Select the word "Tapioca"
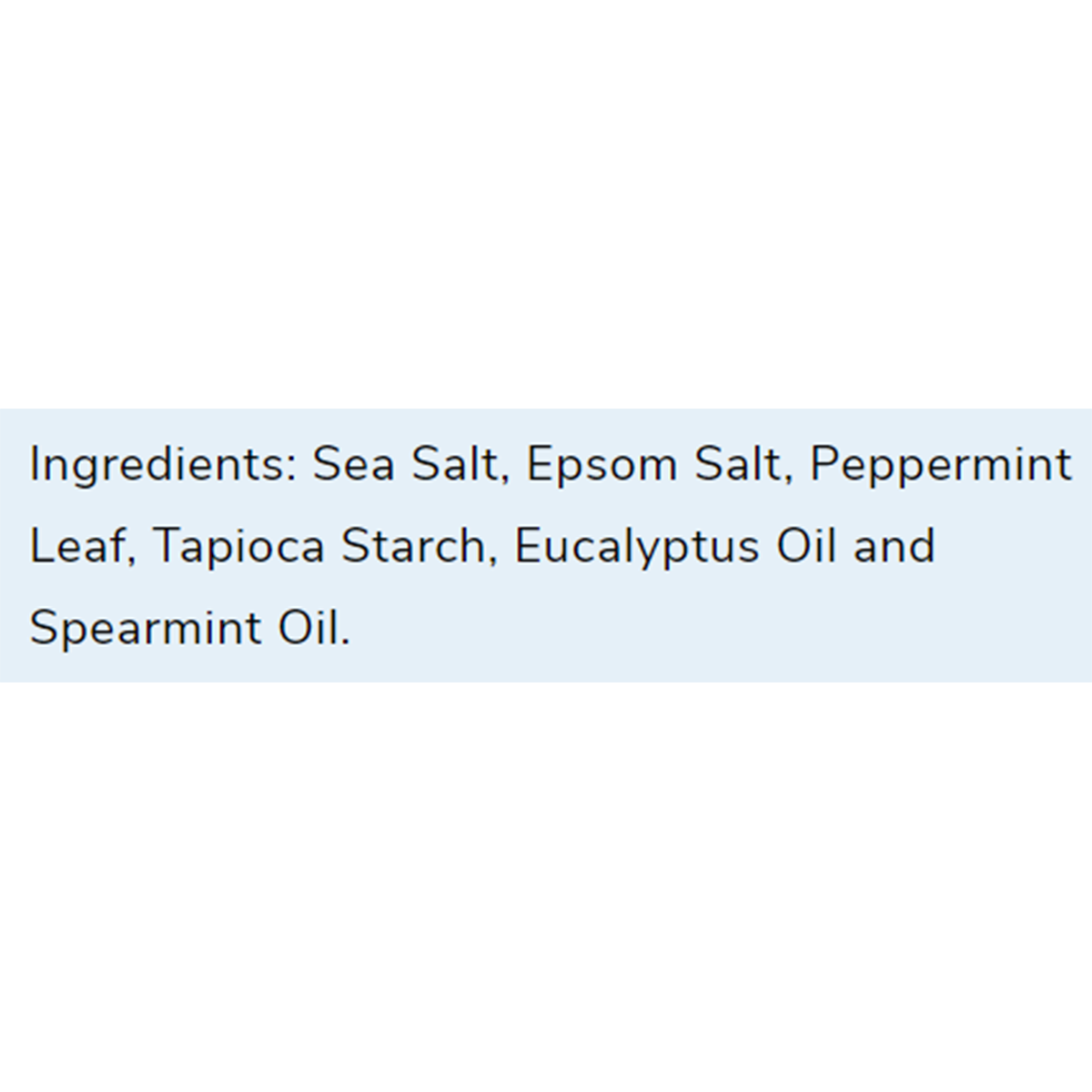Viewport: 1092px width, 1092px height. click(238, 548)
